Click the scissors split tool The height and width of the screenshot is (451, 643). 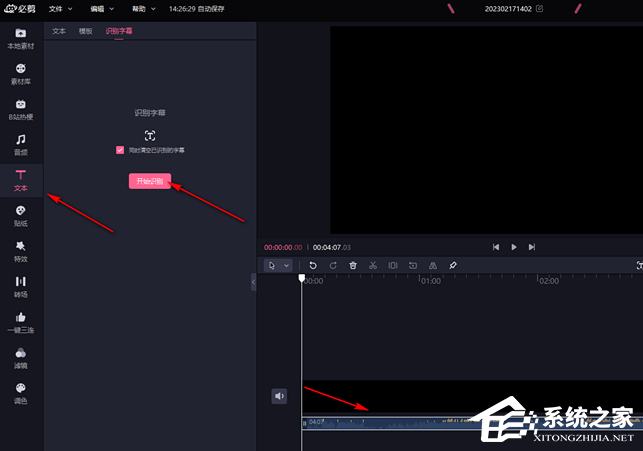(x=373, y=266)
